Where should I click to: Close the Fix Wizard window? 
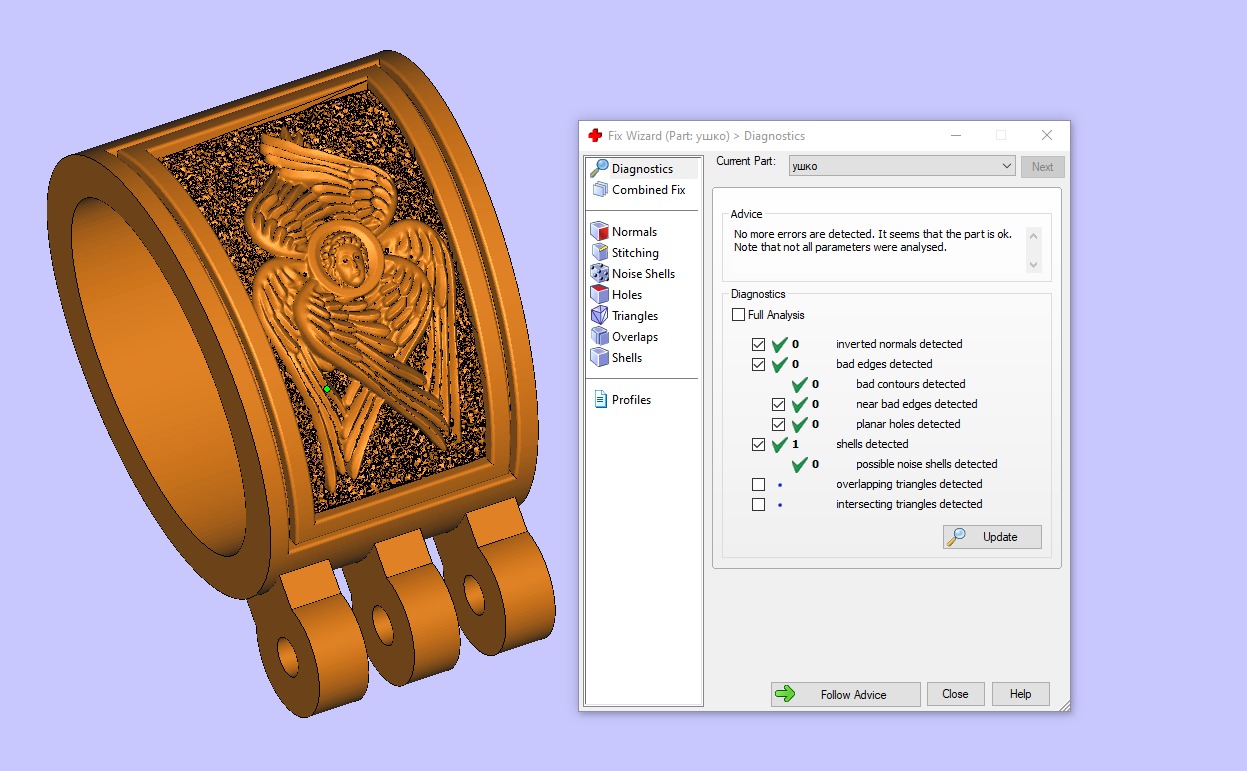[1046, 135]
